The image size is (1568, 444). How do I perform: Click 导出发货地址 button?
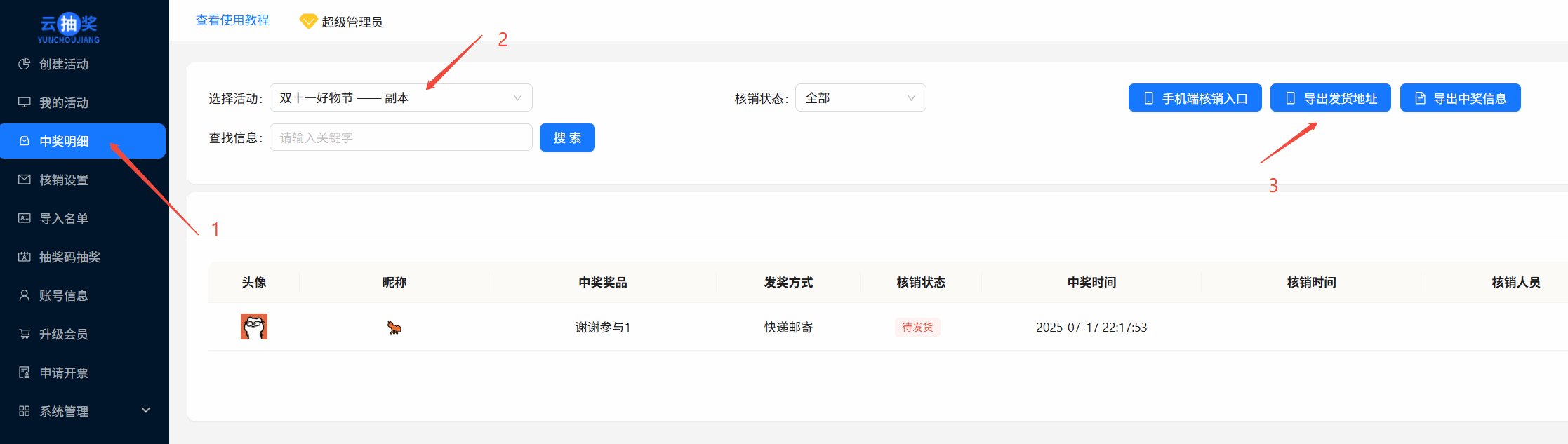(x=1331, y=97)
